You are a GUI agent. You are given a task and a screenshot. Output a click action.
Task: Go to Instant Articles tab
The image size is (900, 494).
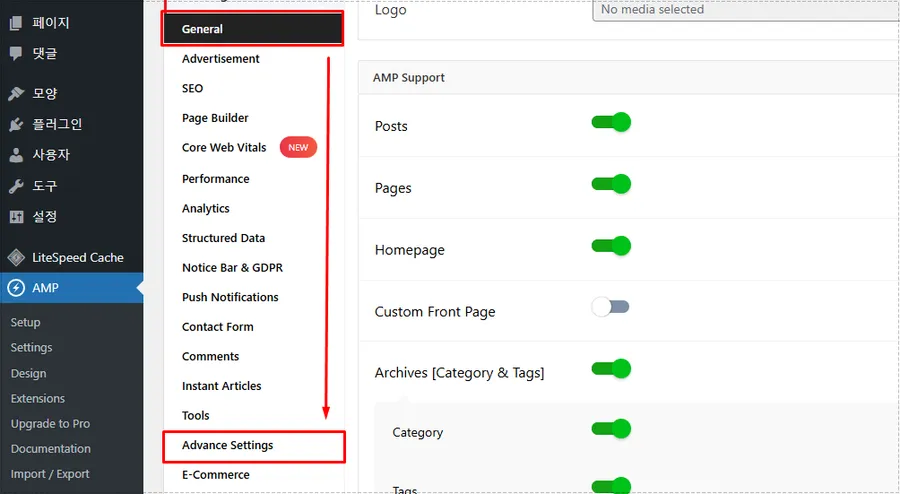click(222, 386)
